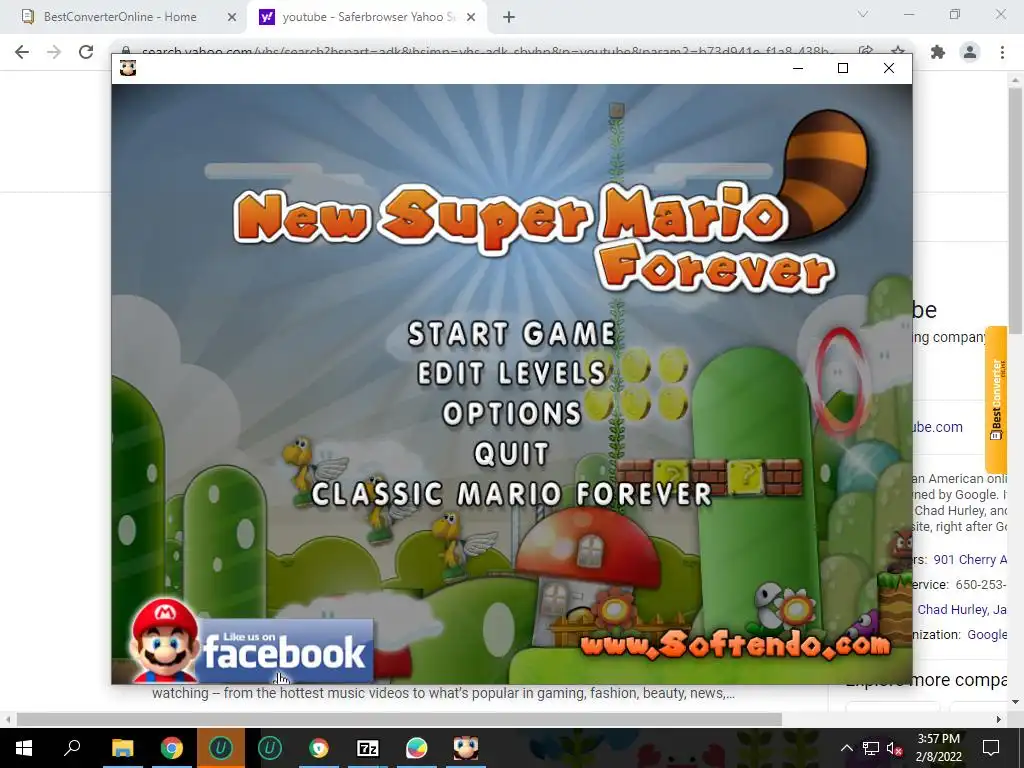Bookmark this page with star icon
The width and height of the screenshot is (1024, 768).
pos(898,50)
